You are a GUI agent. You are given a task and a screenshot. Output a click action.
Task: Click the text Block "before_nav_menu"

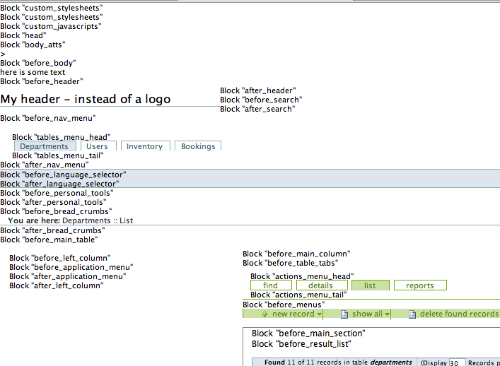pyautogui.click(x=48, y=118)
